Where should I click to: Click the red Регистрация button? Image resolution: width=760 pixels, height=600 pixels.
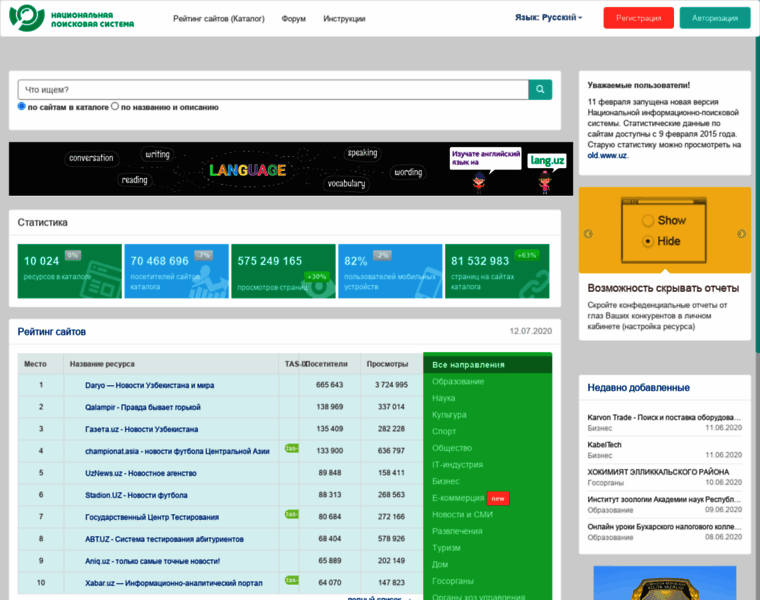[638, 18]
